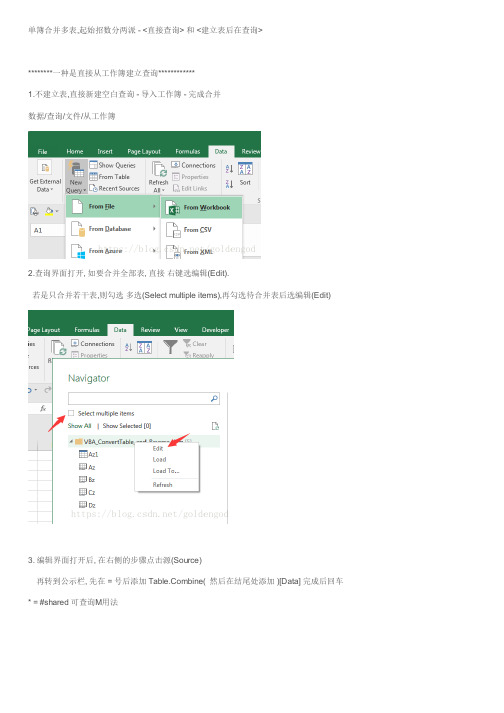
Task: Switch to the Home tab
Action: tap(75, 151)
